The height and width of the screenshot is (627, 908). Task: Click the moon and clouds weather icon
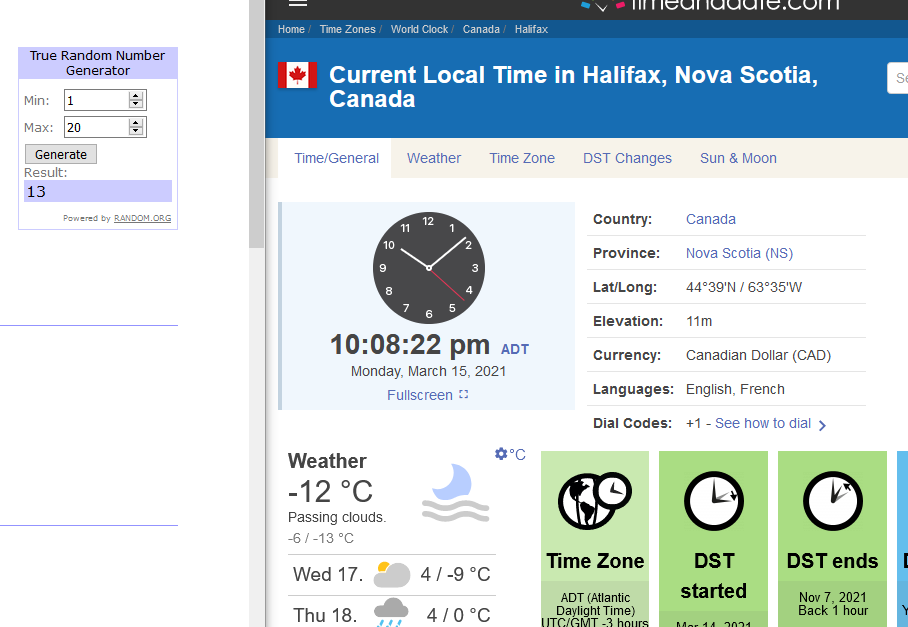pos(456,493)
